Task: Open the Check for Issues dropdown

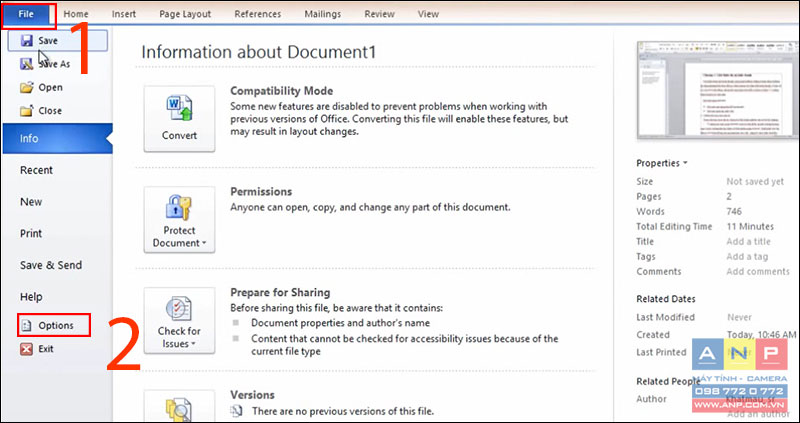Action: tap(179, 320)
